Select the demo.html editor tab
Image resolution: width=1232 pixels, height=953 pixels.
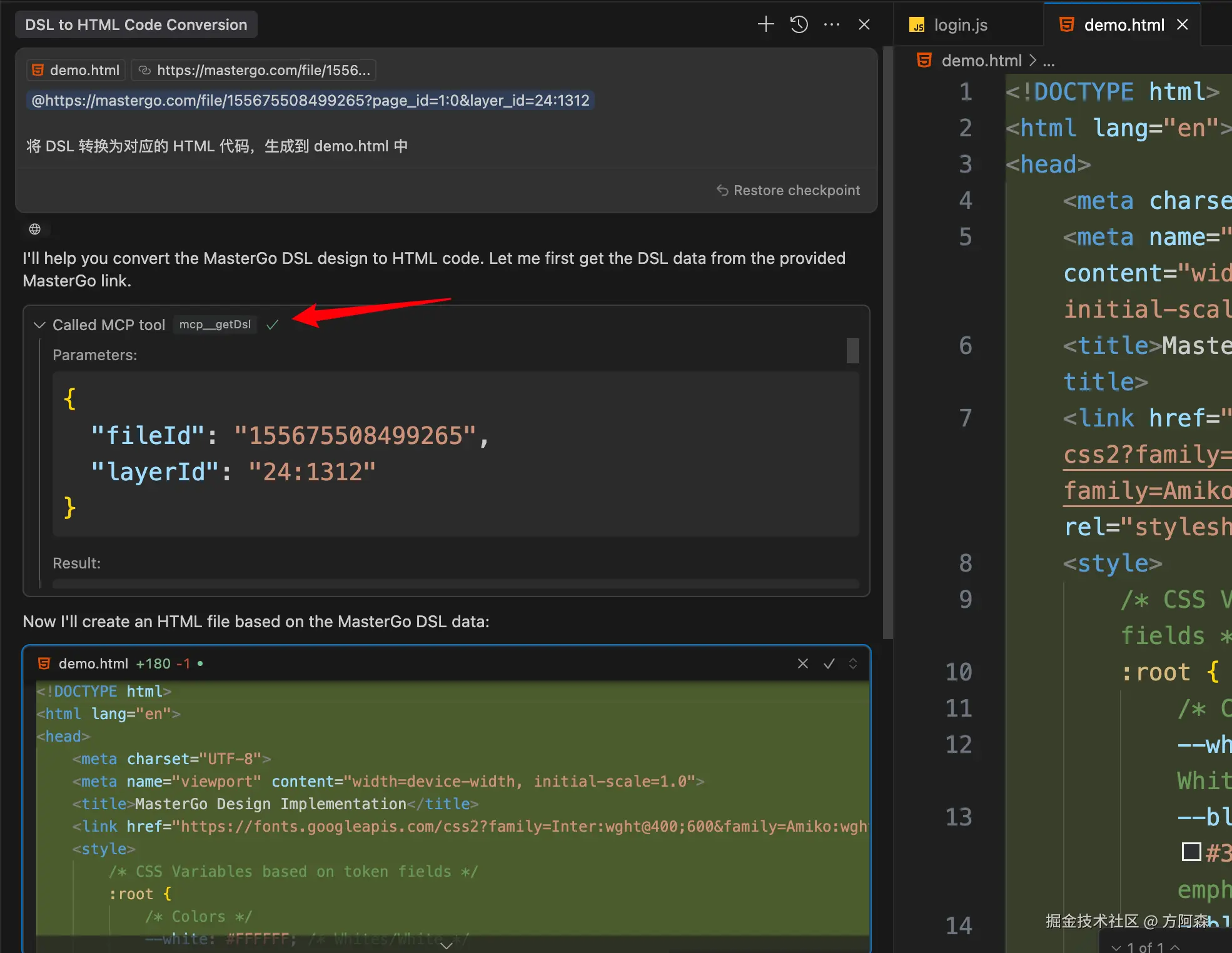(x=1123, y=25)
